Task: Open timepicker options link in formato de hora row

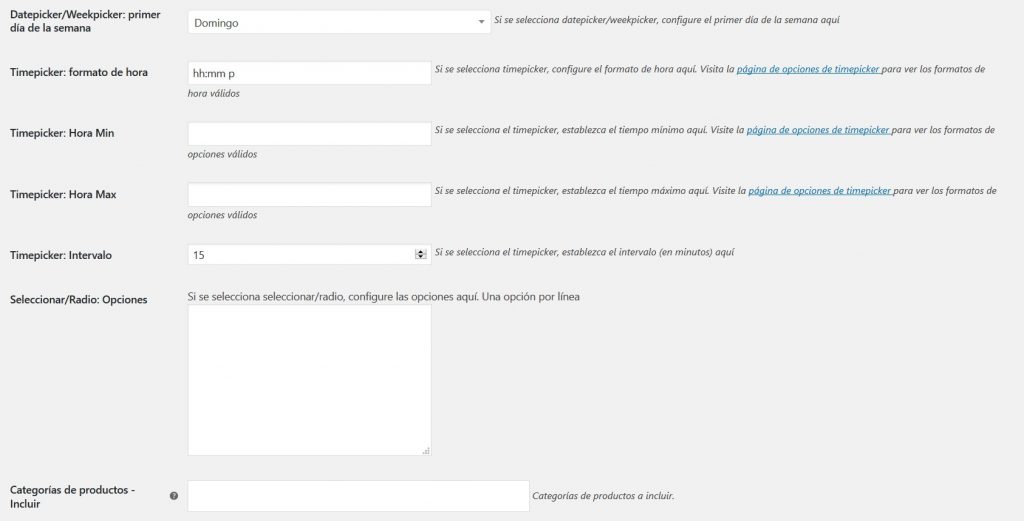Action: pyautogui.click(x=809, y=70)
